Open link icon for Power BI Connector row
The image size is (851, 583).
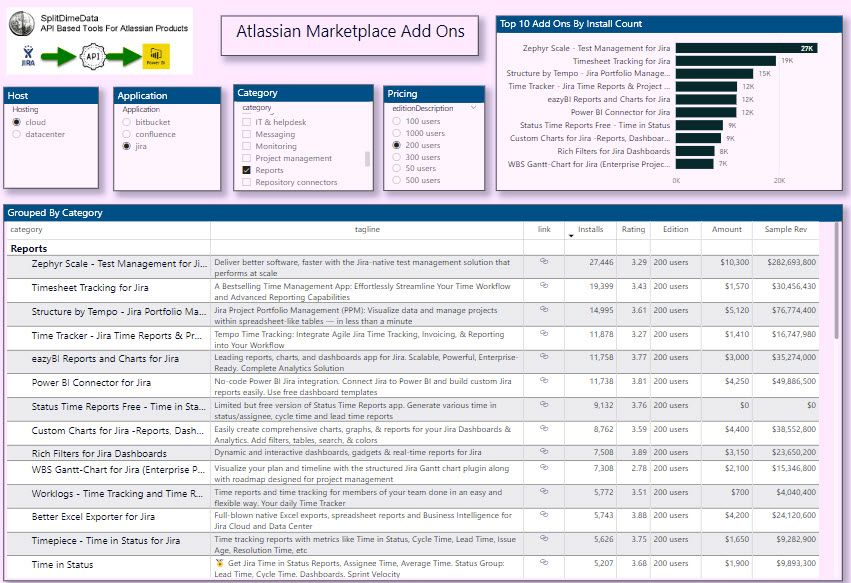[x=544, y=381]
